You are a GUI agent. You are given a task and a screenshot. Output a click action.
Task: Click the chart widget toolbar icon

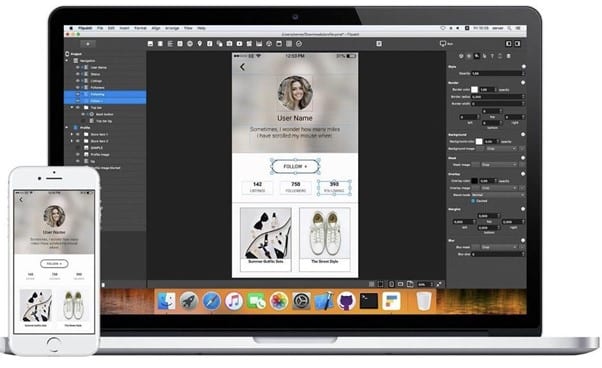[x=259, y=44]
